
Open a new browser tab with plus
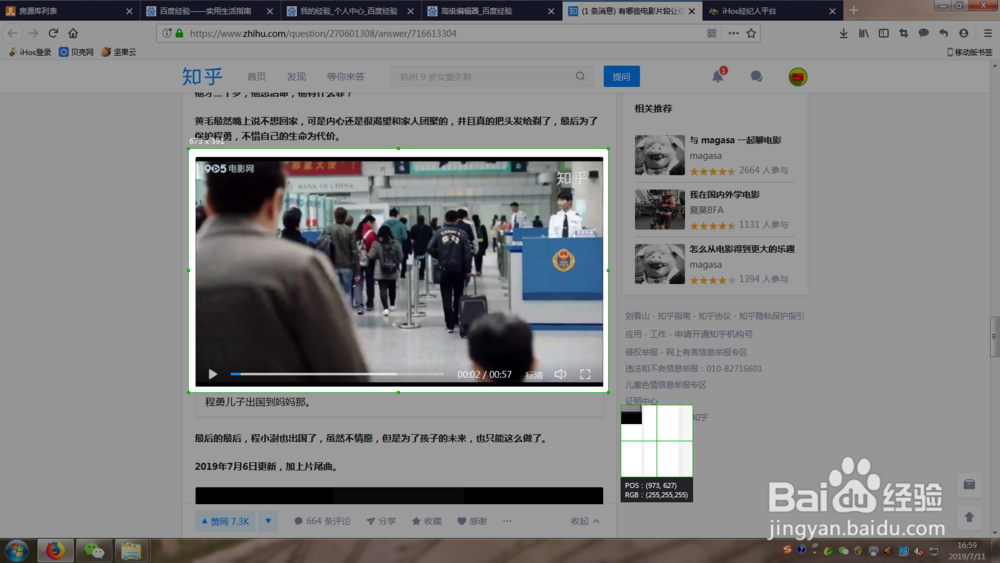click(x=853, y=10)
